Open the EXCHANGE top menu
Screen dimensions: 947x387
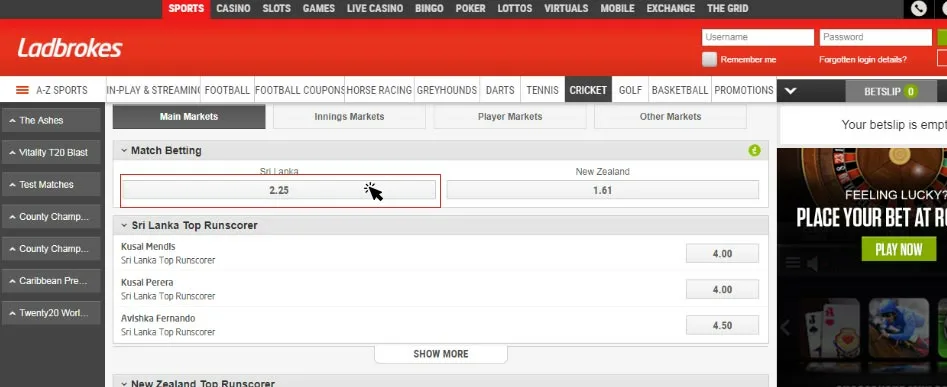tap(670, 8)
